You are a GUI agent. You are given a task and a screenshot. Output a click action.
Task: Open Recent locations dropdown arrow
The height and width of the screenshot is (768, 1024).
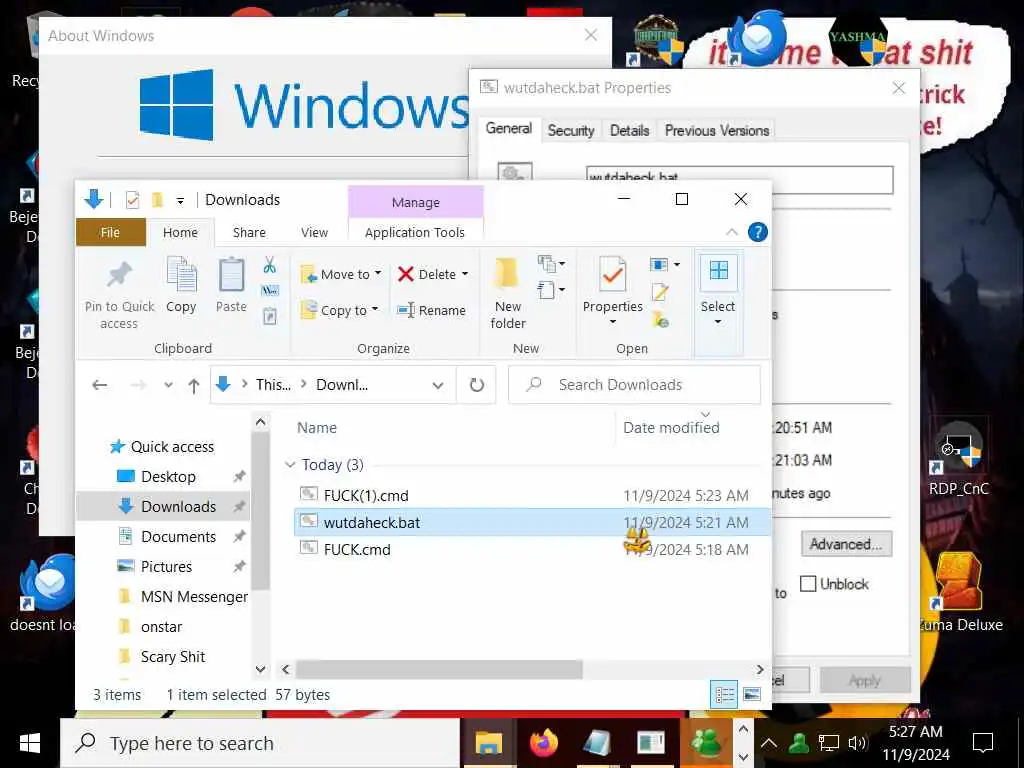coord(168,385)
